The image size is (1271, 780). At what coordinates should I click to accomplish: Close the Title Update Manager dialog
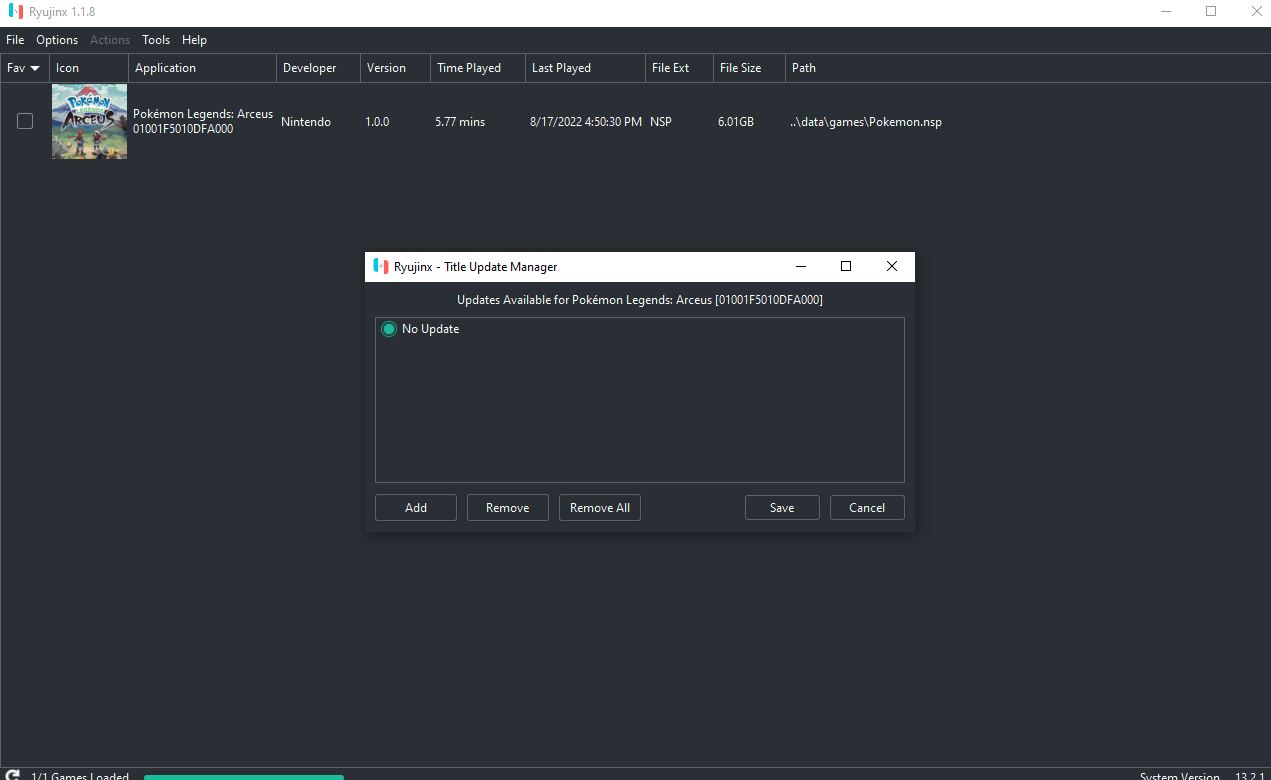coord(891,266)
